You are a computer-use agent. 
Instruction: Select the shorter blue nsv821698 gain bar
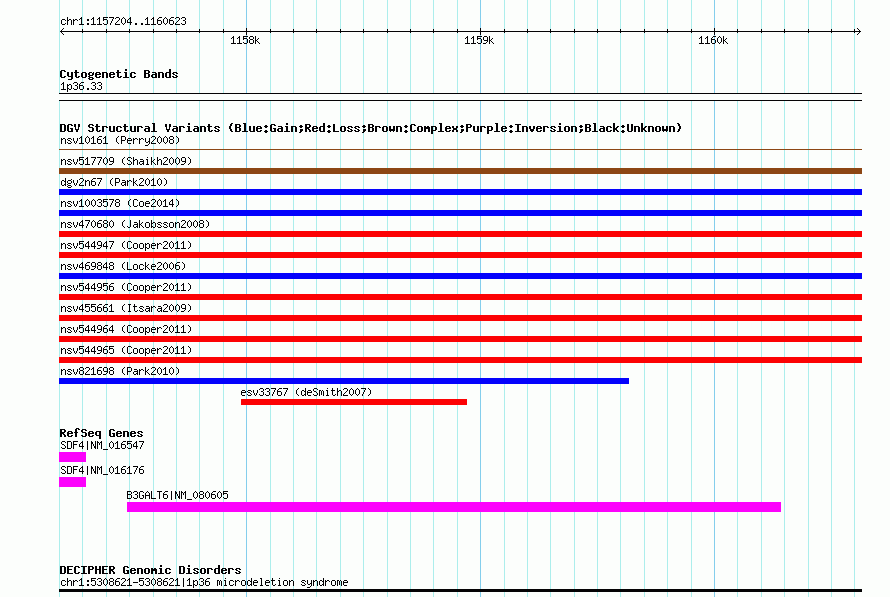344,381
